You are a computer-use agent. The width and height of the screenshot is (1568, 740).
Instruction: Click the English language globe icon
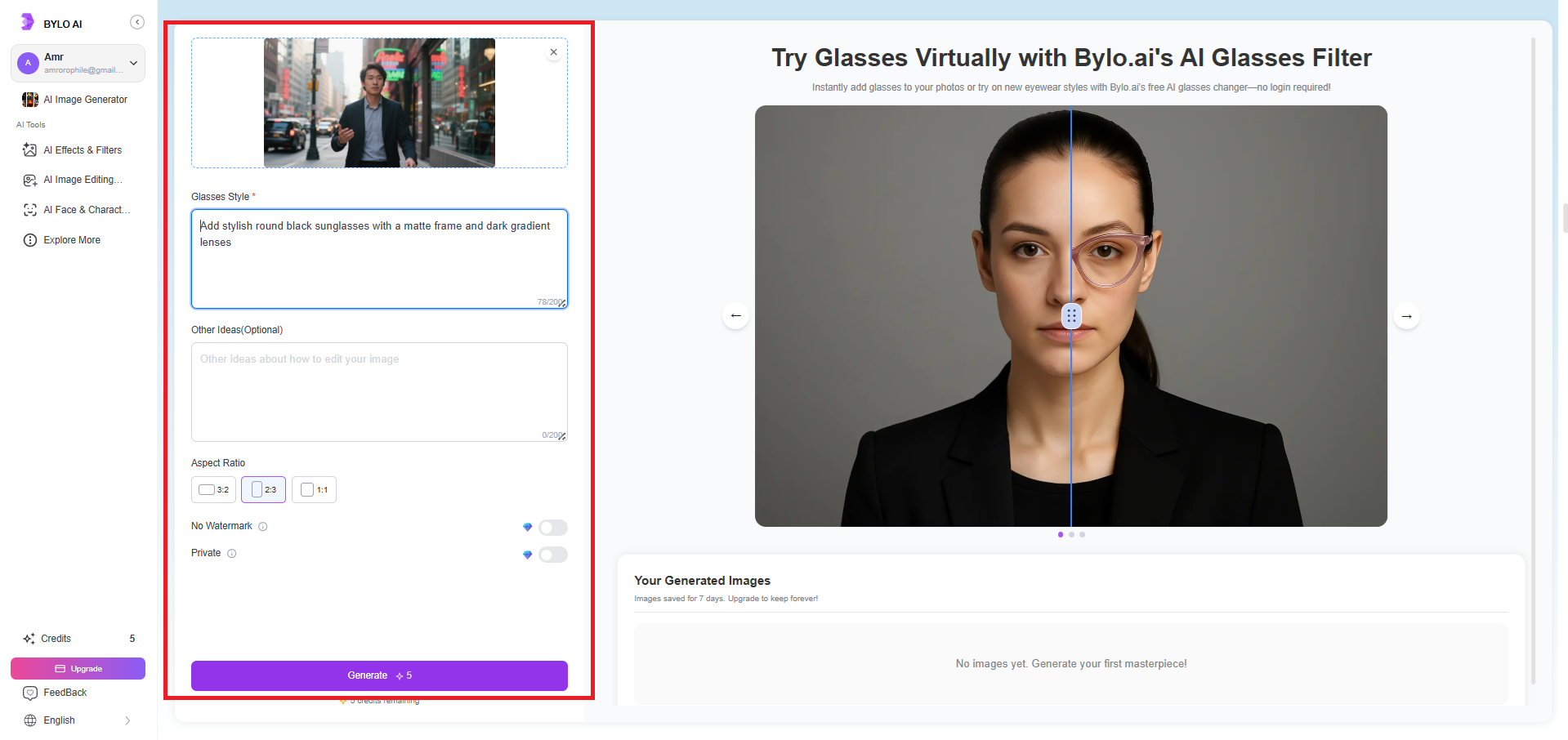click(x=30, y=720)
